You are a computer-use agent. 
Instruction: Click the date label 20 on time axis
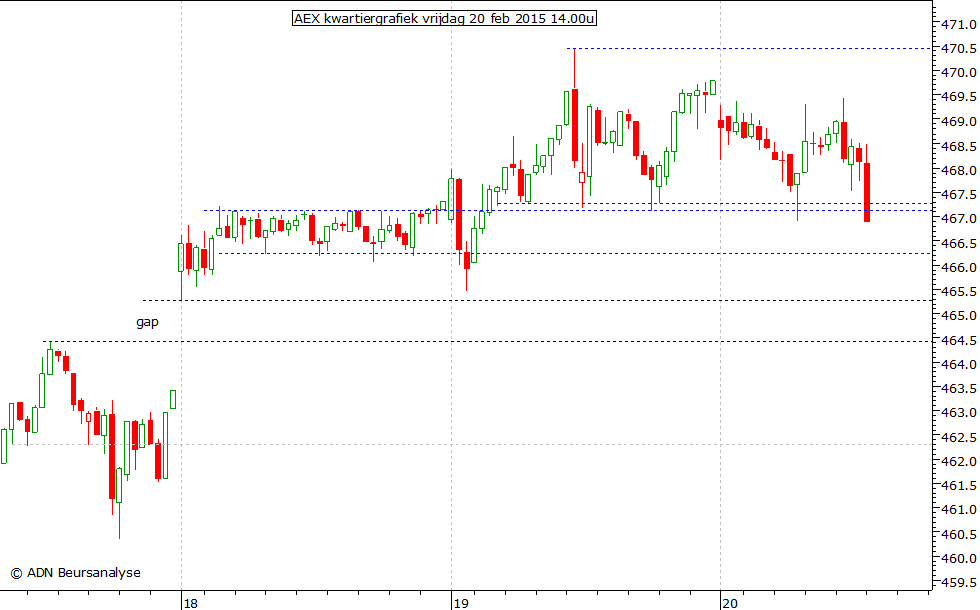click(729, 603)
